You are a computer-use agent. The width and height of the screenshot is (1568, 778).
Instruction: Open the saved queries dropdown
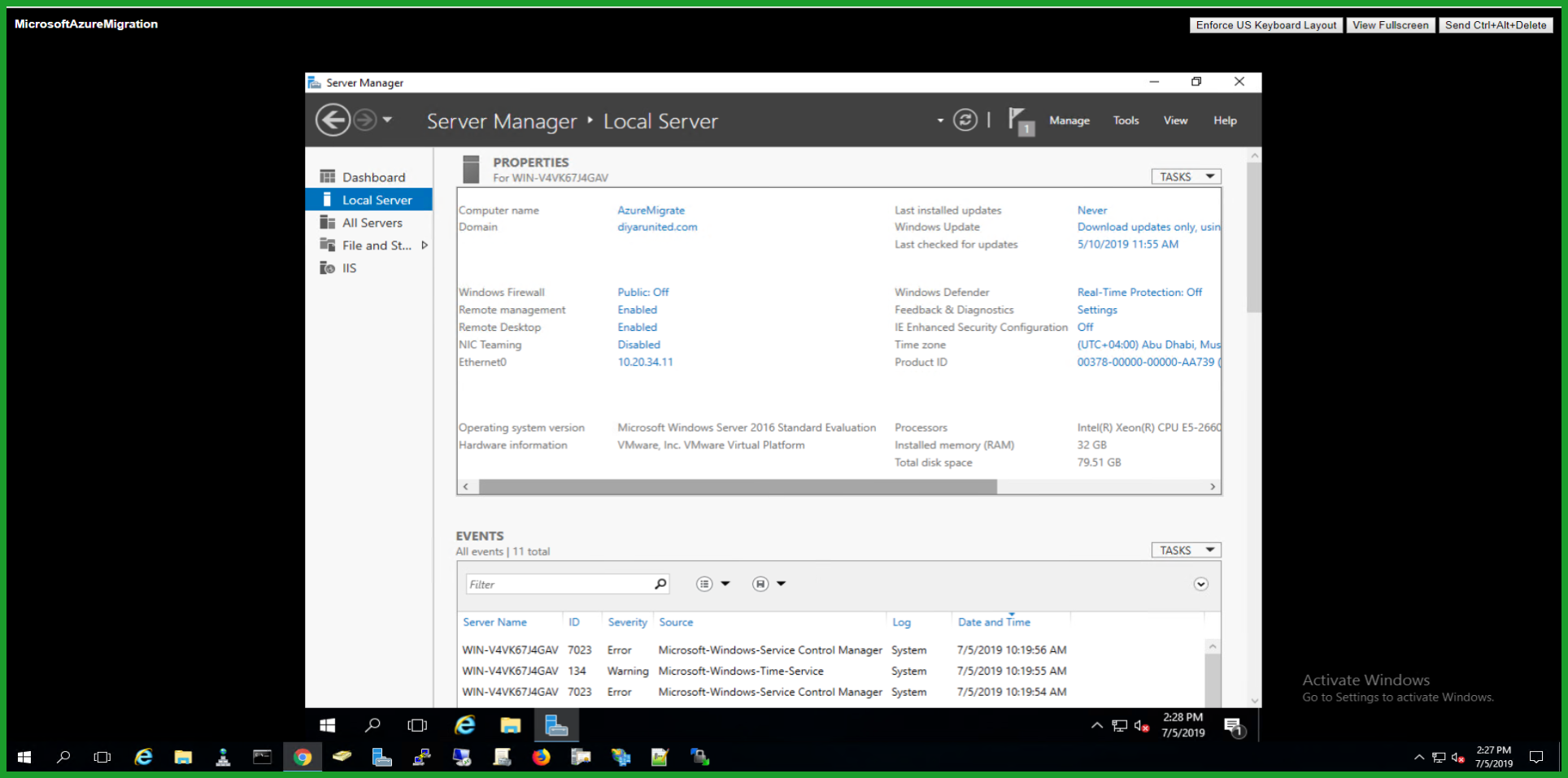tap(769, 584)
